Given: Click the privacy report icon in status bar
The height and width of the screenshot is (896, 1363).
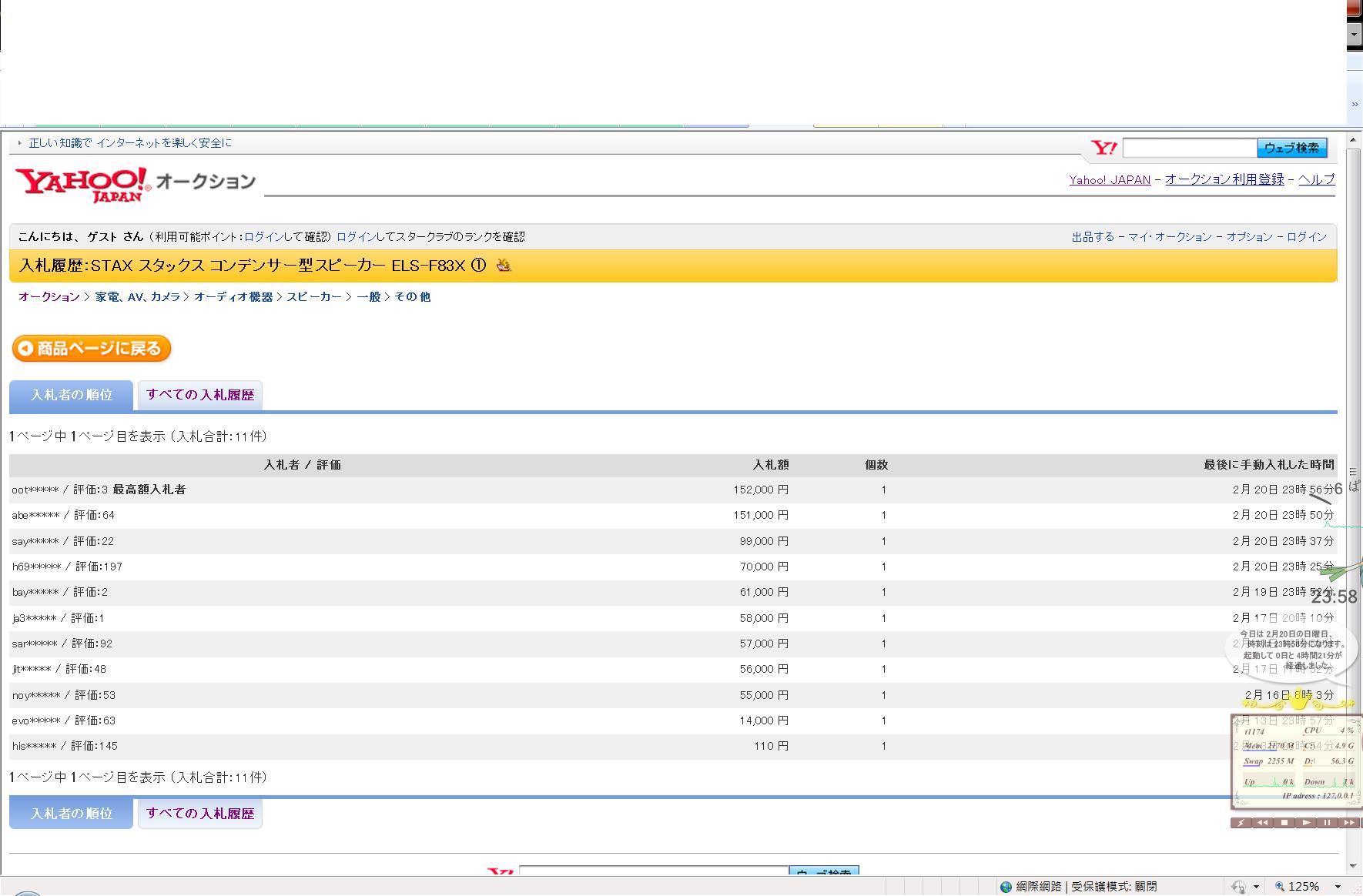Looking at the screenshot, I should 1238,887.
